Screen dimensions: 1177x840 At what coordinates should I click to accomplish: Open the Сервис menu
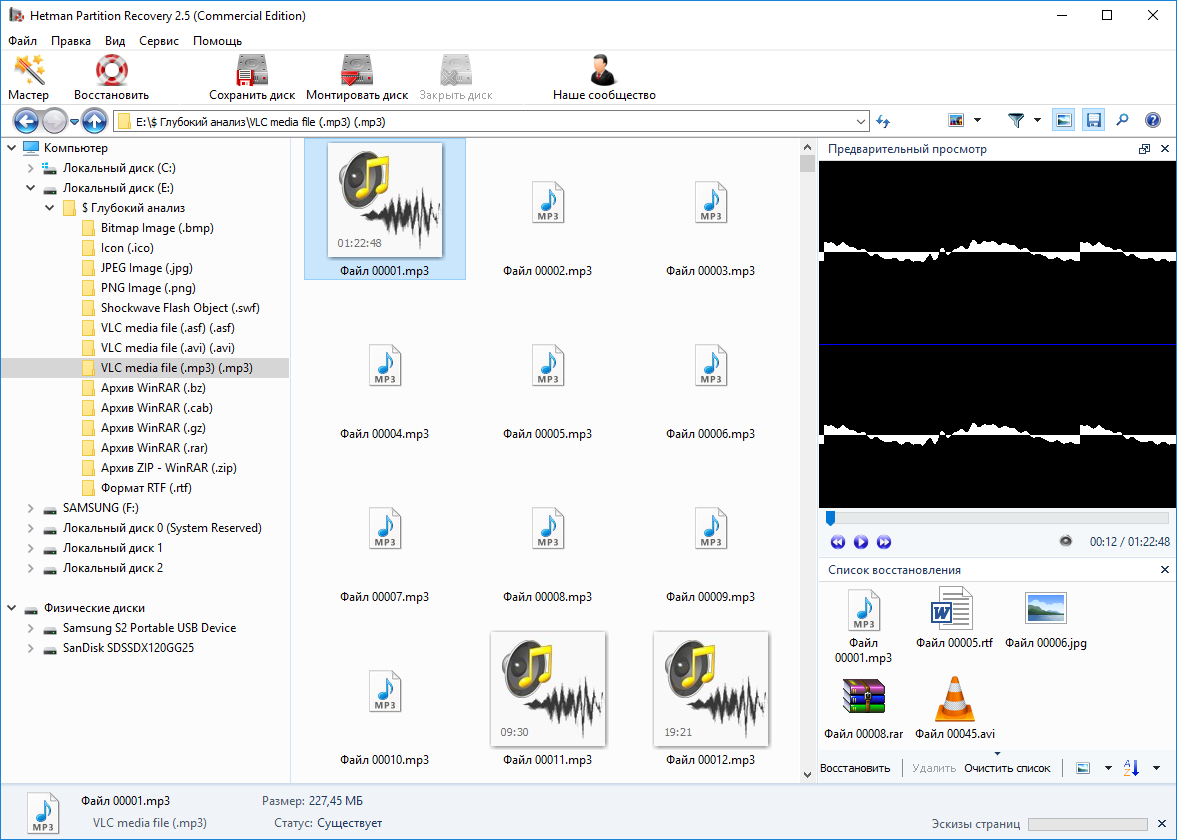point(159,41)
